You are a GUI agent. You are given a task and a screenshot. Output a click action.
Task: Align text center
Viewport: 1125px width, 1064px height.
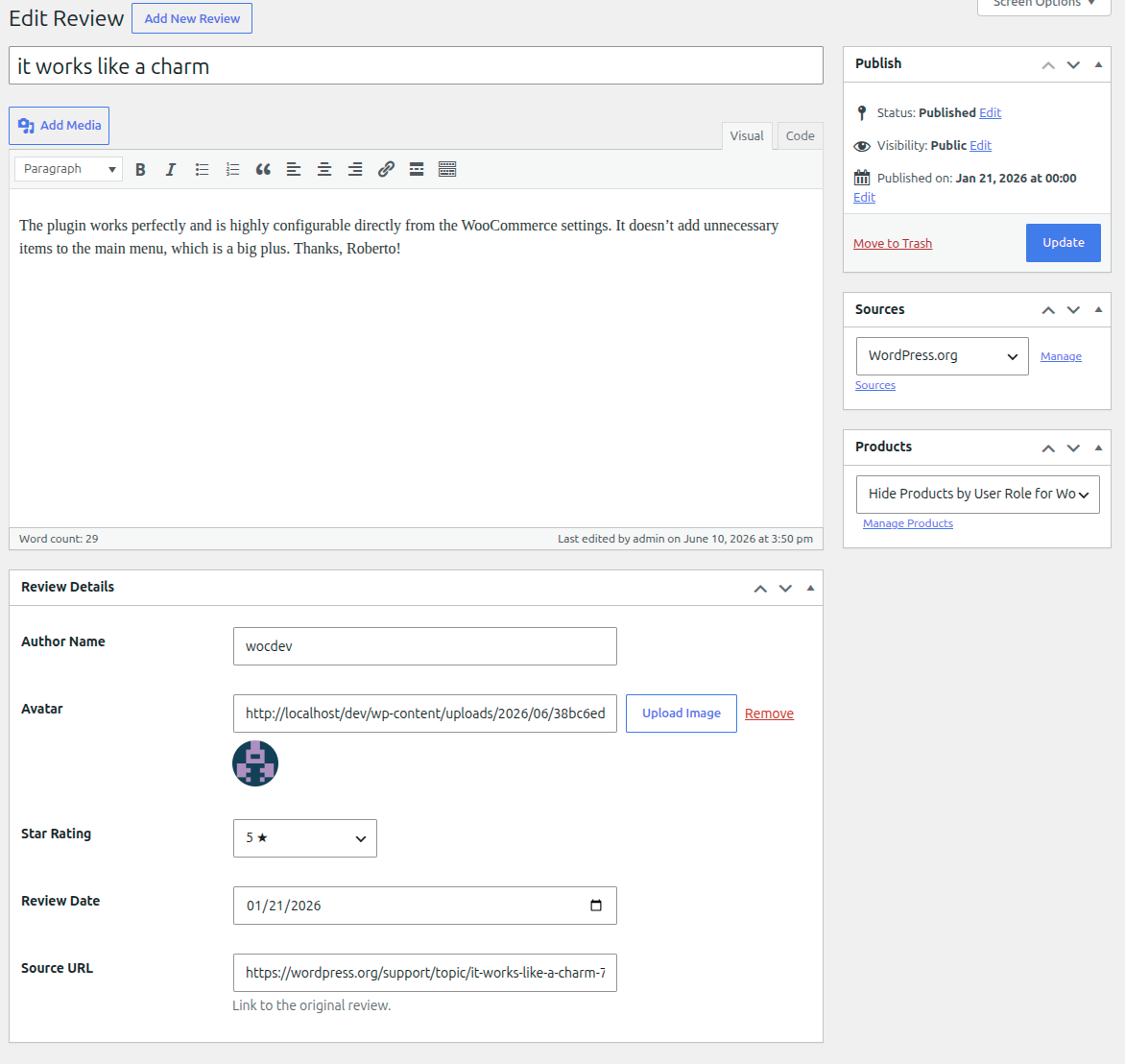[324, 169]
